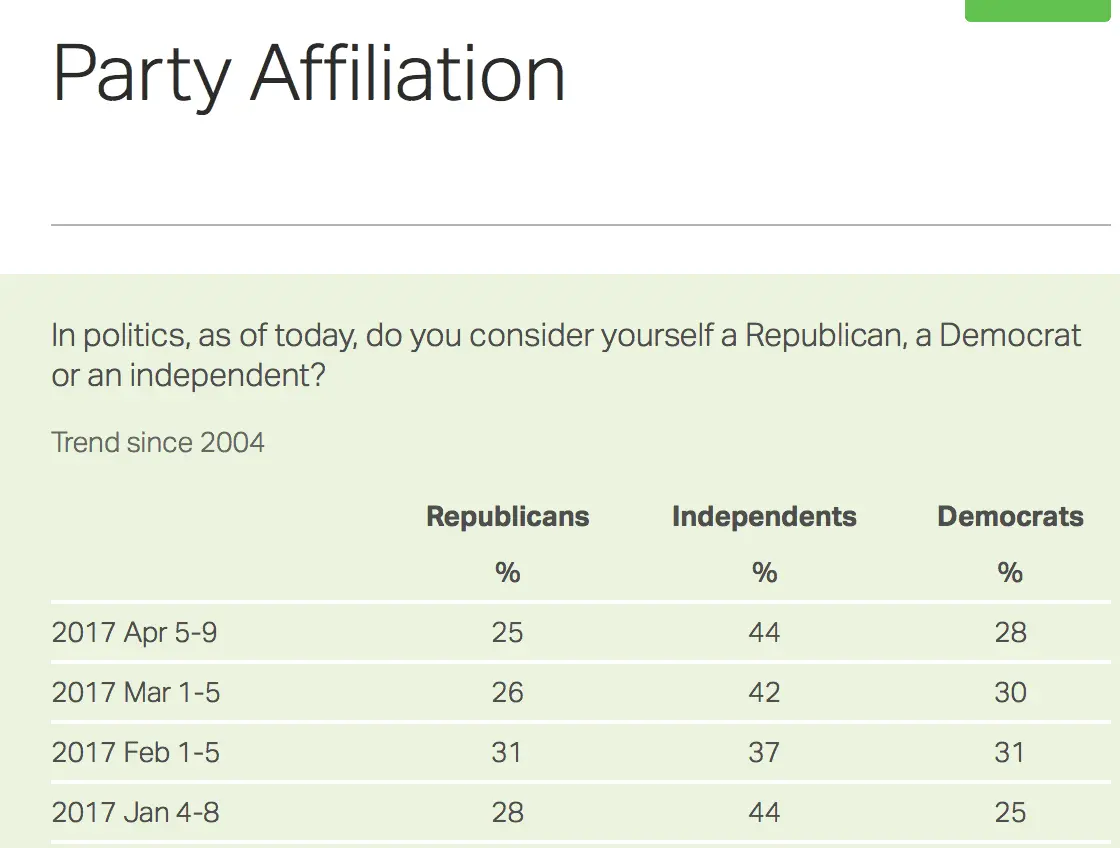This screenshot has width=1120, height=848.
Task: Select the Independents column header
Action: pos(764,517)
